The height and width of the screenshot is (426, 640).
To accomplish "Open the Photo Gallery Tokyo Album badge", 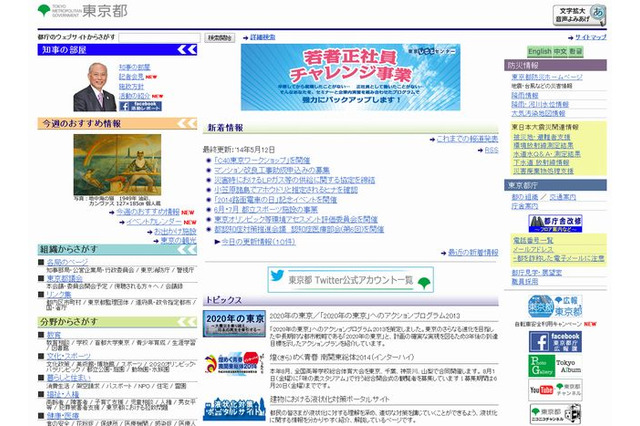I will (555, 365).
